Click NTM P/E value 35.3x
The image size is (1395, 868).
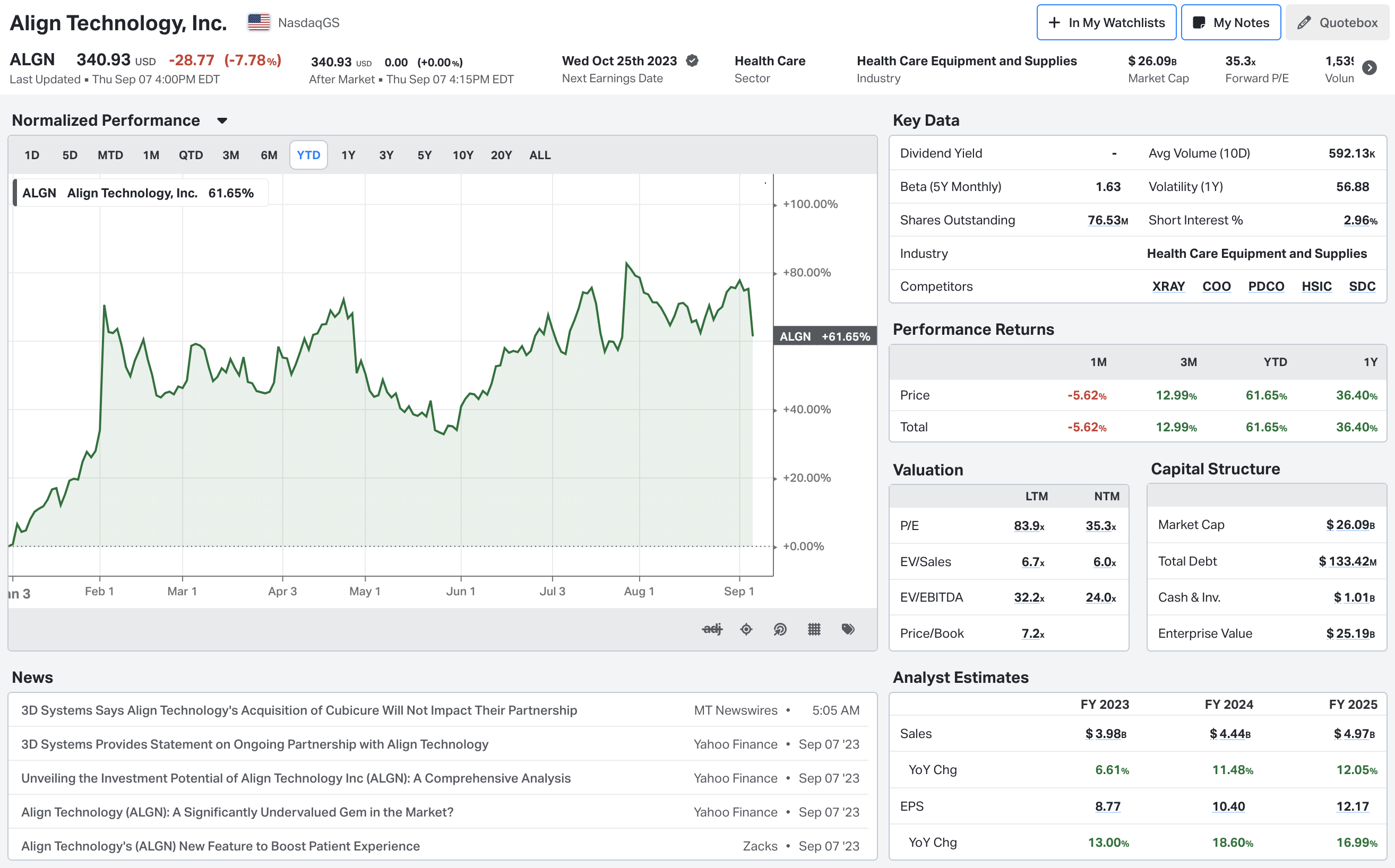point(1100,526)
